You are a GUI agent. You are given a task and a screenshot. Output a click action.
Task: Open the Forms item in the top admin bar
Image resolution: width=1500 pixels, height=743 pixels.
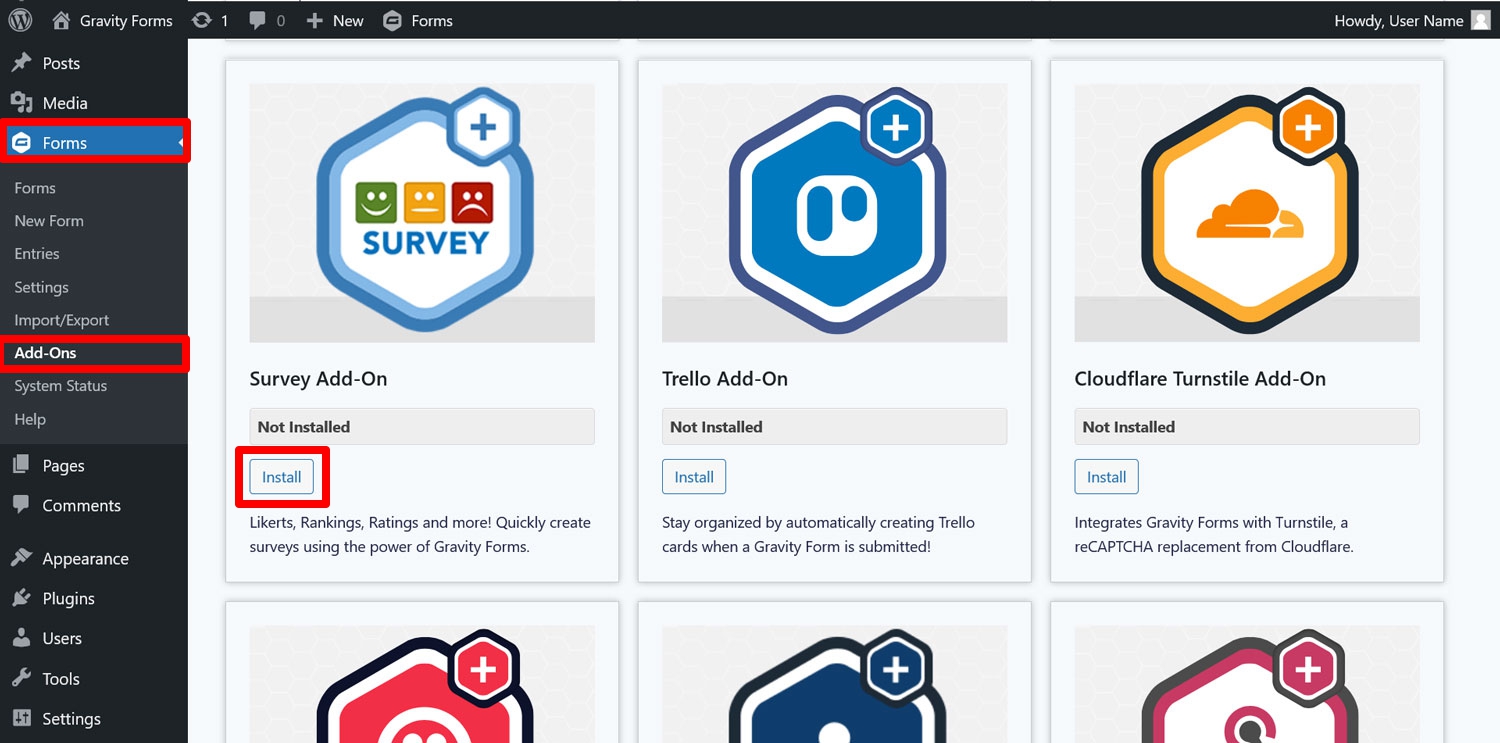pos(418,20)
